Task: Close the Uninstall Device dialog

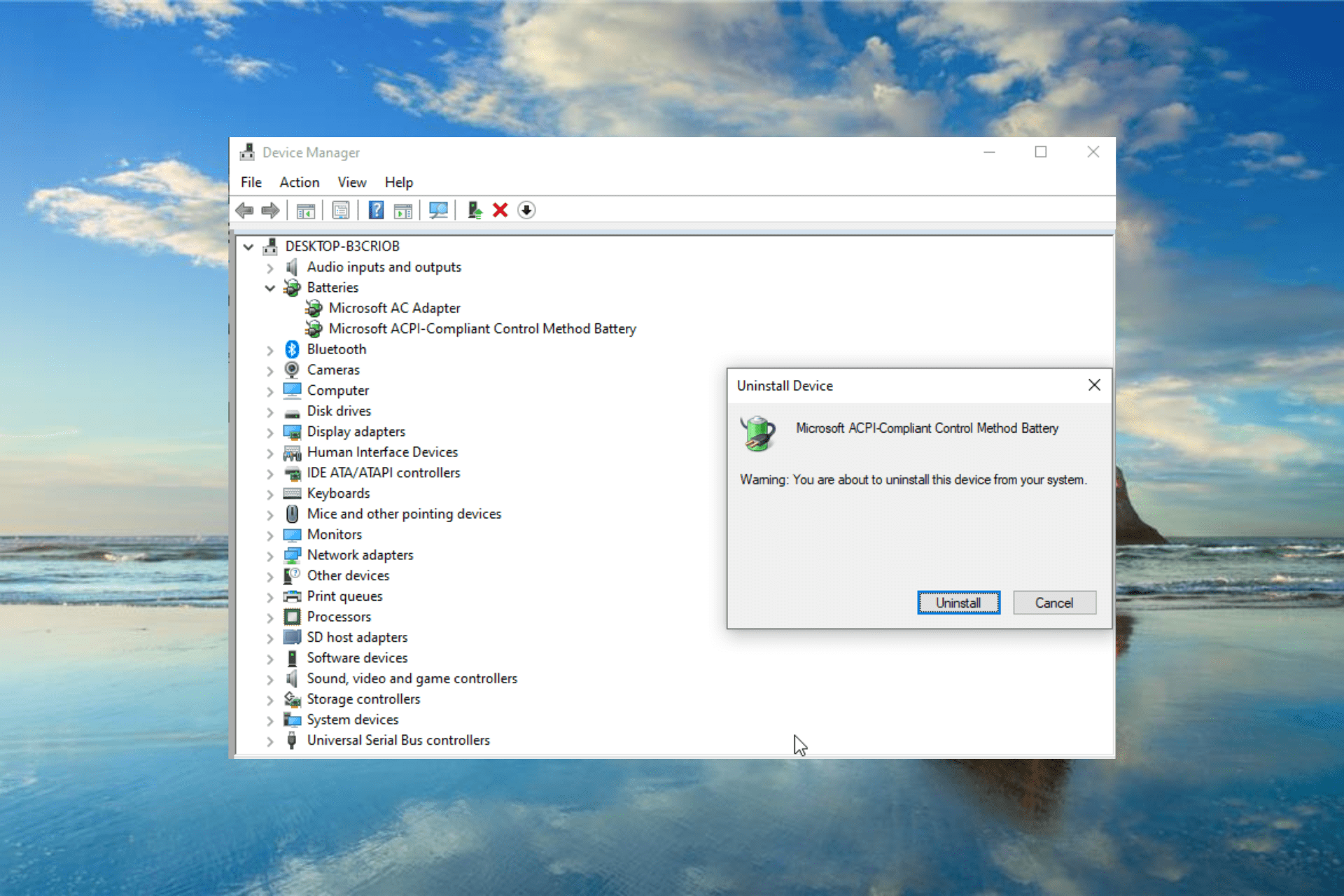Action: [1094, 385]
